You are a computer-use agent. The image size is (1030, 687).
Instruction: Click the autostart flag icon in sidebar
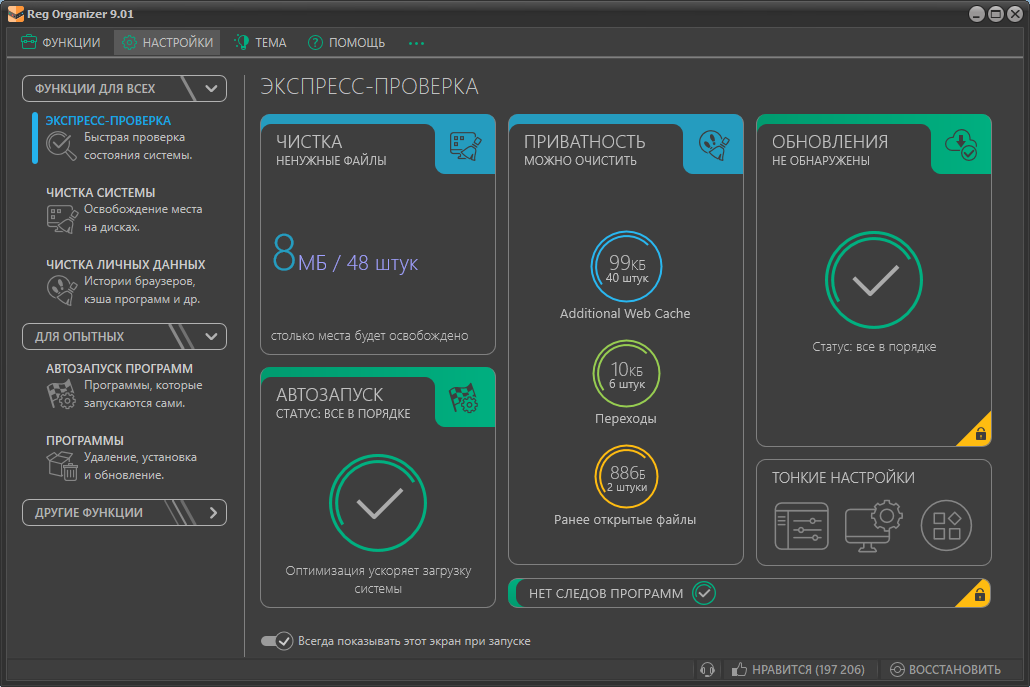click(x=61, y=394)
